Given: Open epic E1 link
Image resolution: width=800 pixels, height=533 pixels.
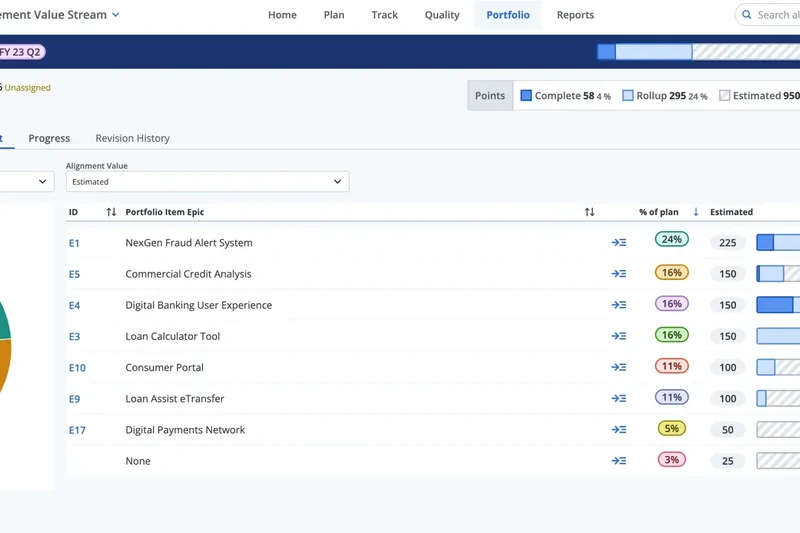Looking at the screenshot, I should pos(74,243).
